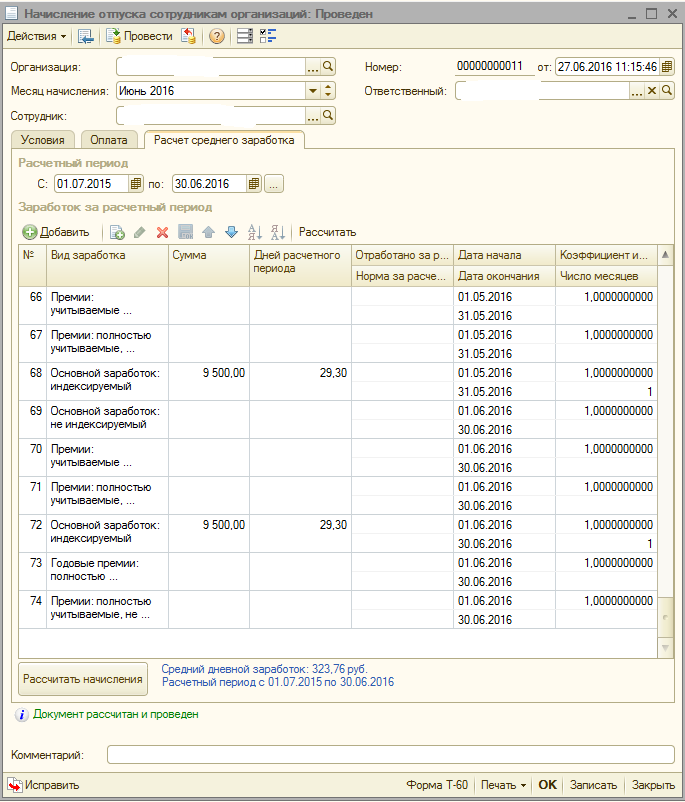Click the Рассчитать начисления button

pos(83,679)
